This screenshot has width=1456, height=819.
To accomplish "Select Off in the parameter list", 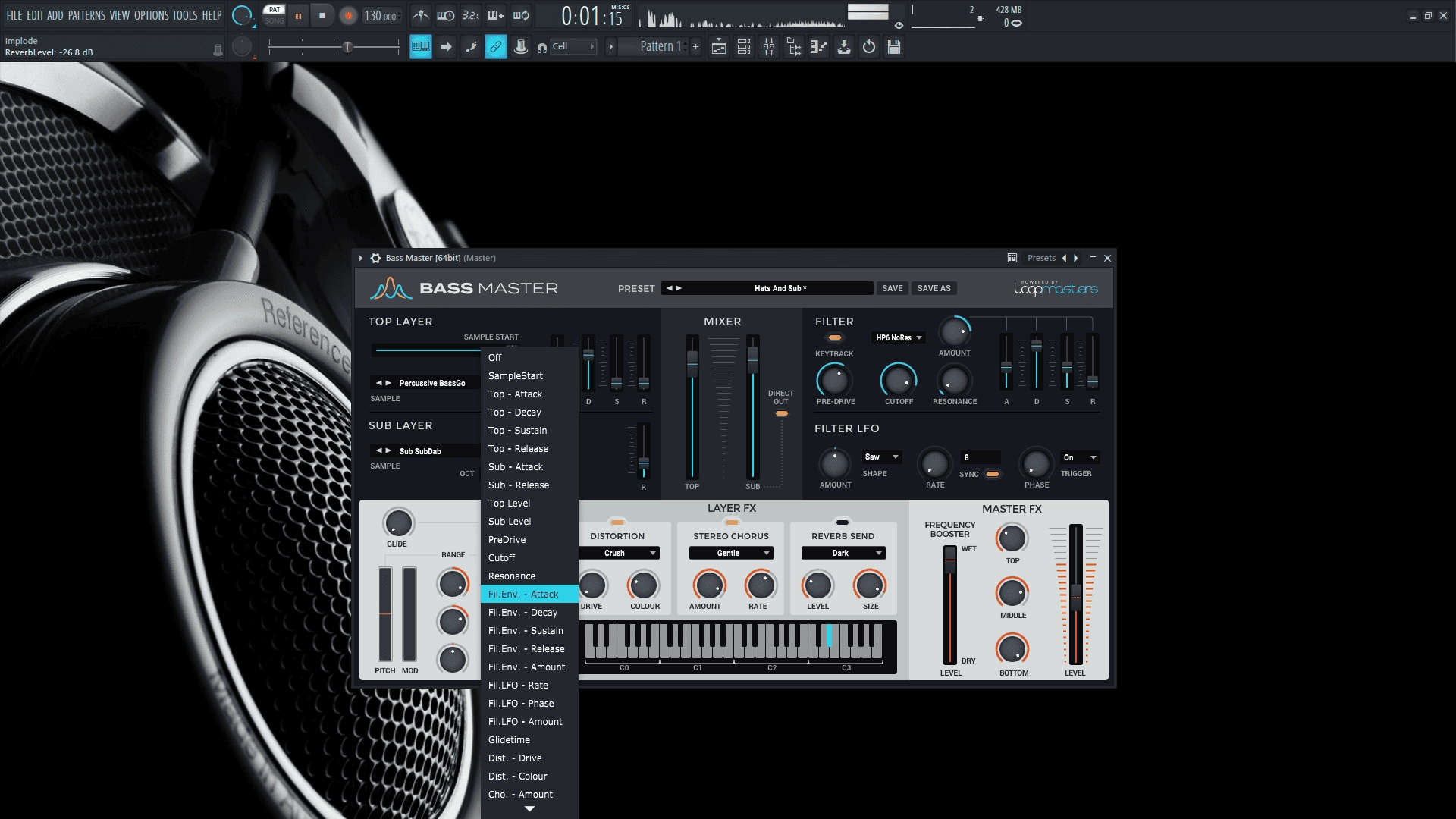I will coord(529,358).
